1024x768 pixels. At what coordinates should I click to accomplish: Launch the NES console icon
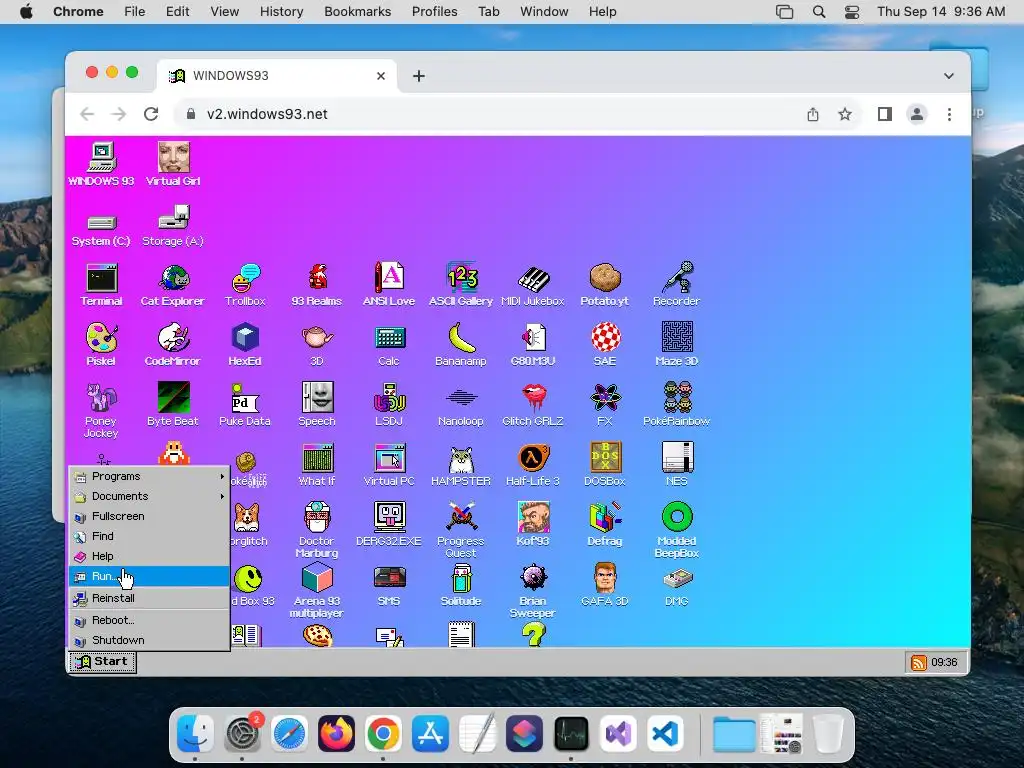point(677,465)
